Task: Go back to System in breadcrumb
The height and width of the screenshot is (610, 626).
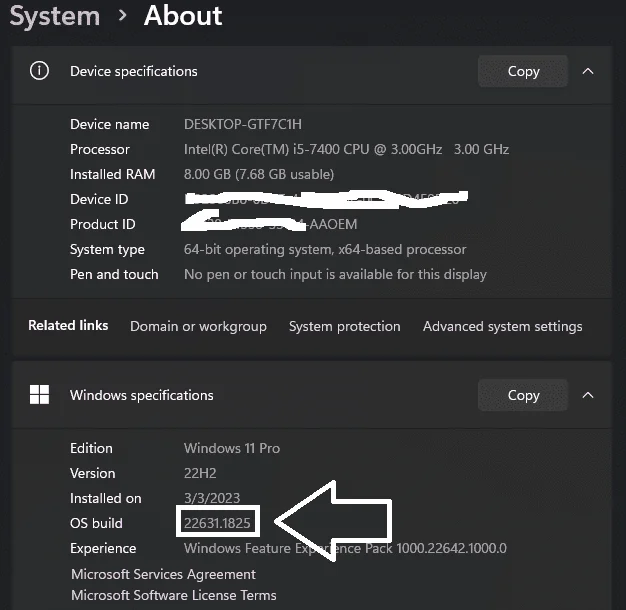Action: 55,17
